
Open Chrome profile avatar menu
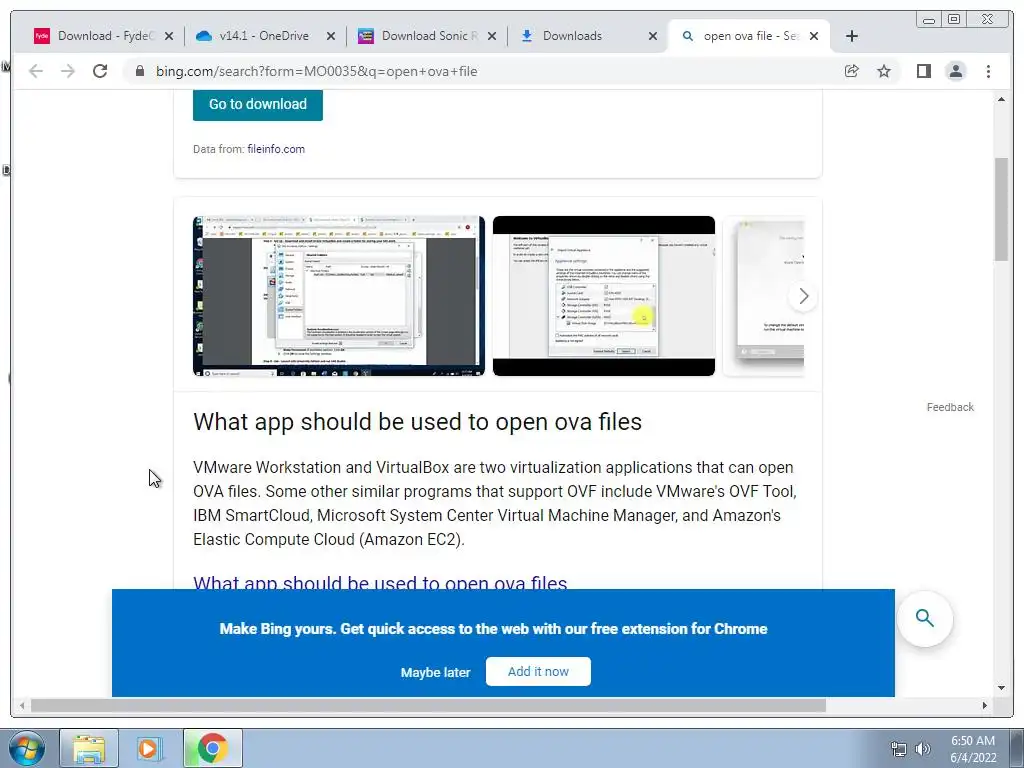click(x=955, y=71)
